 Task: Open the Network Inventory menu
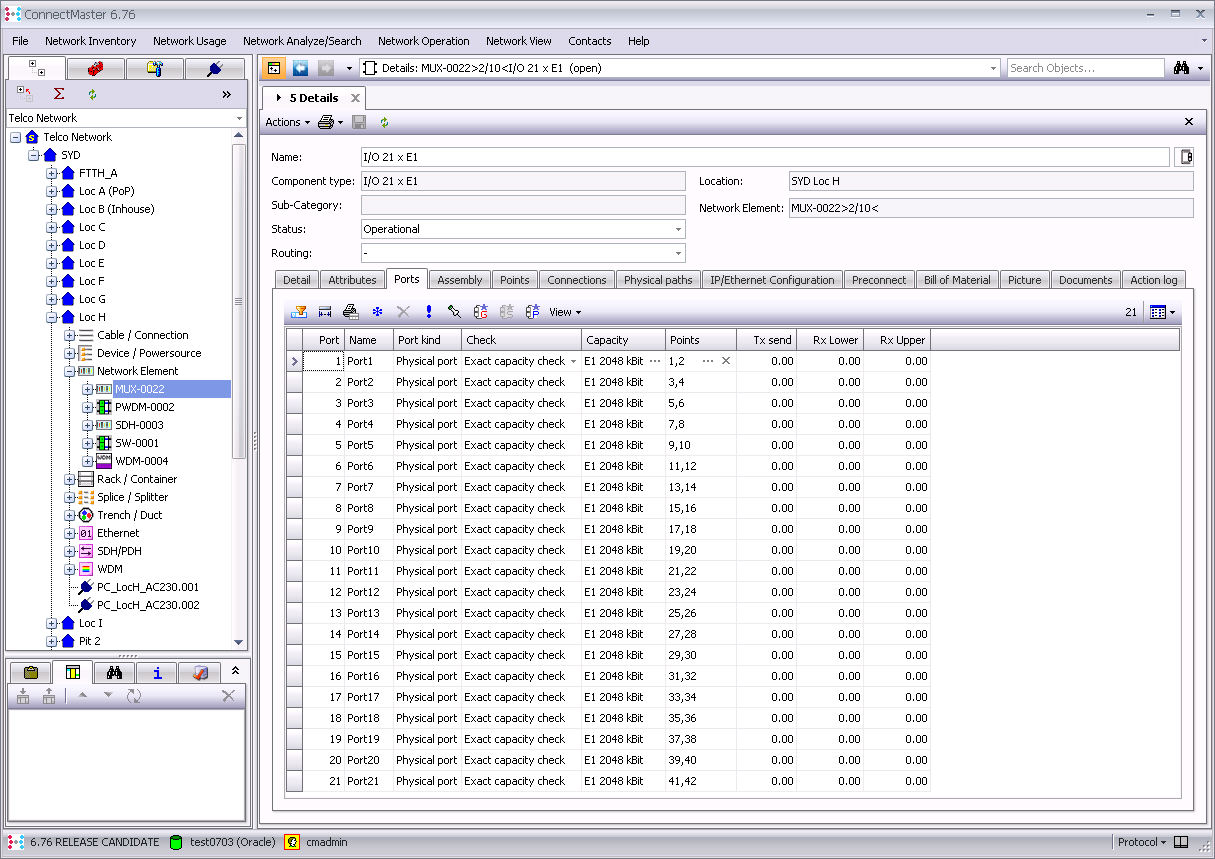point(90,41)
